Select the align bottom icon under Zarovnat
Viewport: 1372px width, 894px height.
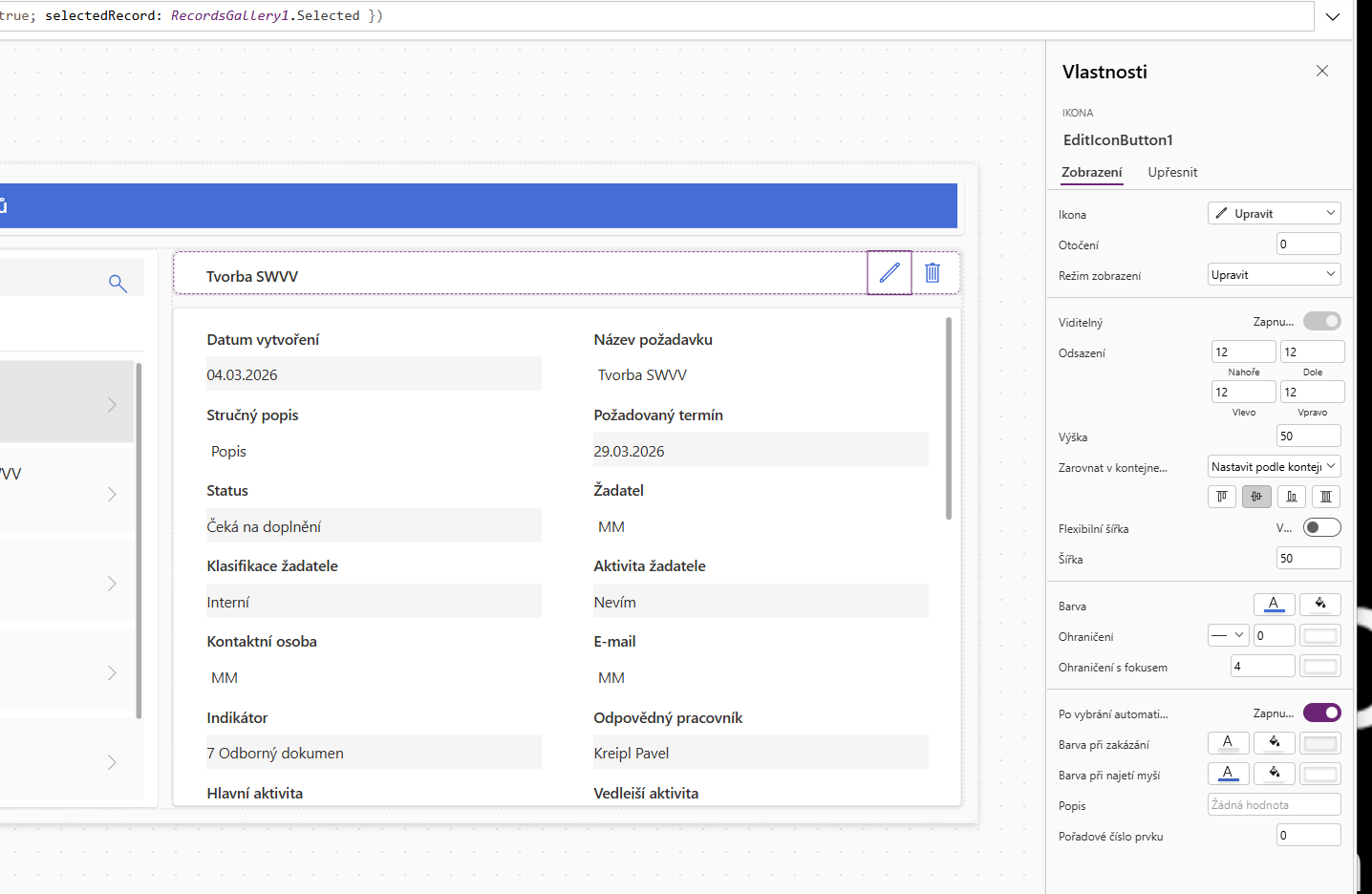coord(1291,497)
